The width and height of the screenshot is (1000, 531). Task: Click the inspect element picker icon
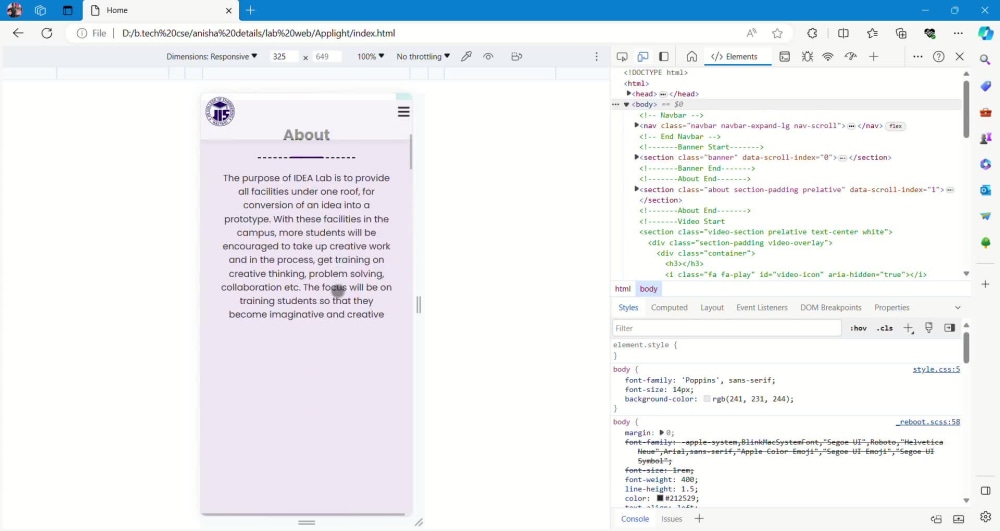(x=622, y=57)
